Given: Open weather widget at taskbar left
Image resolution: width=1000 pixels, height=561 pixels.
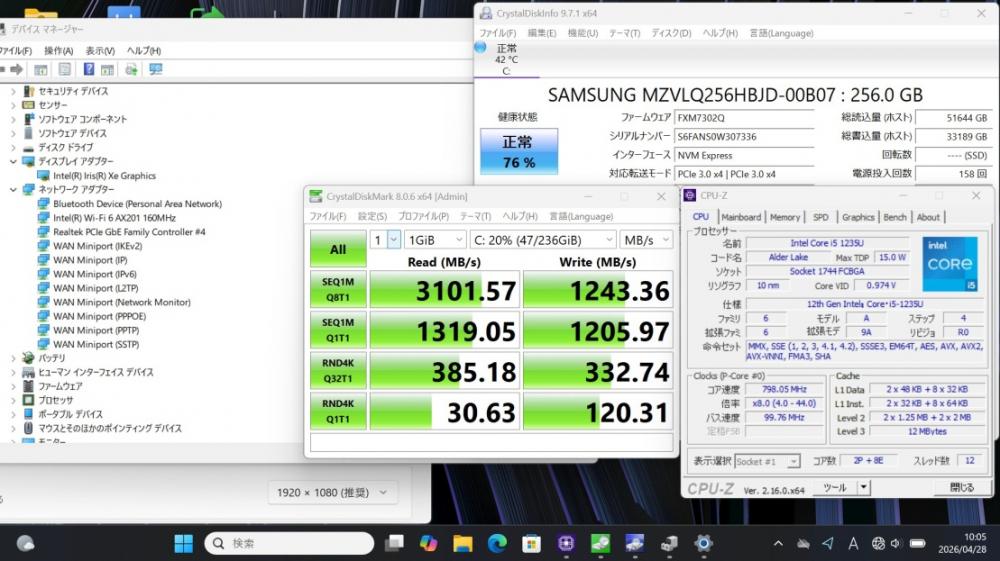Looking at the screenshot, I should click(x=26, y=543).
